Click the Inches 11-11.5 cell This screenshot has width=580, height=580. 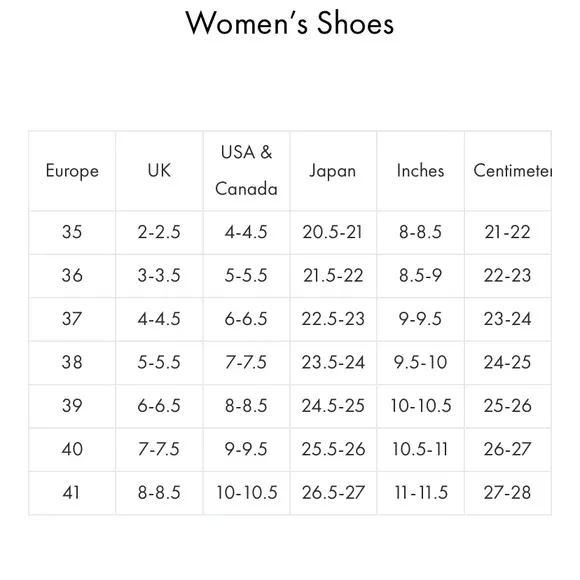[x=420, y=493]
